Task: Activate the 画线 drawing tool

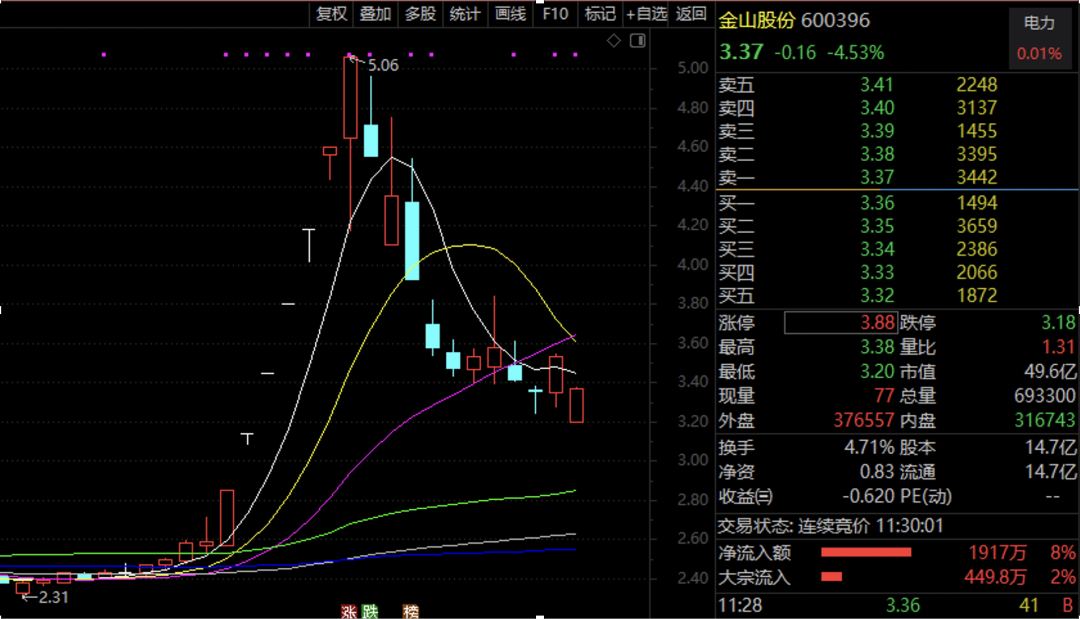Action: point(510,13)
